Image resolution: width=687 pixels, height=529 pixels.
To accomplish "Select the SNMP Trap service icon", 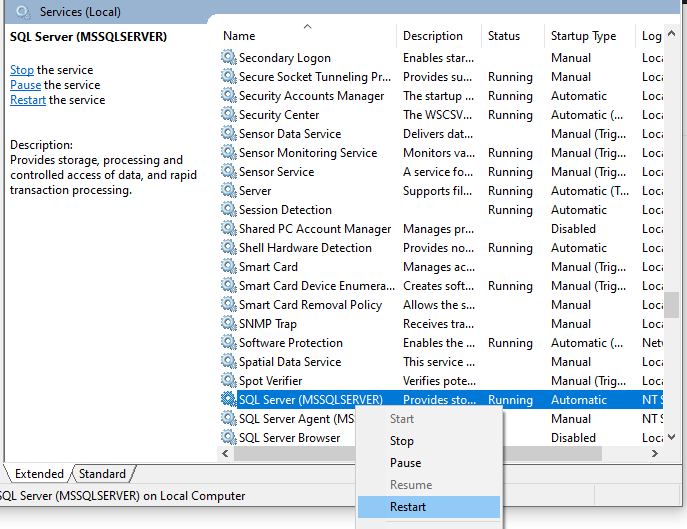I will click(228, 323).
